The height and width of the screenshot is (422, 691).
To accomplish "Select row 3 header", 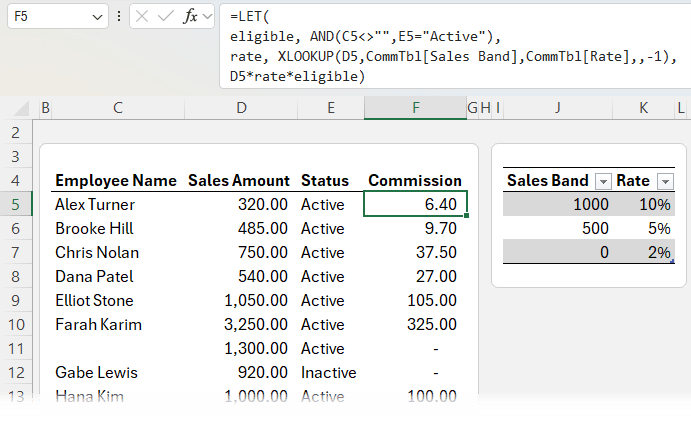I will [x=16, y=156].
